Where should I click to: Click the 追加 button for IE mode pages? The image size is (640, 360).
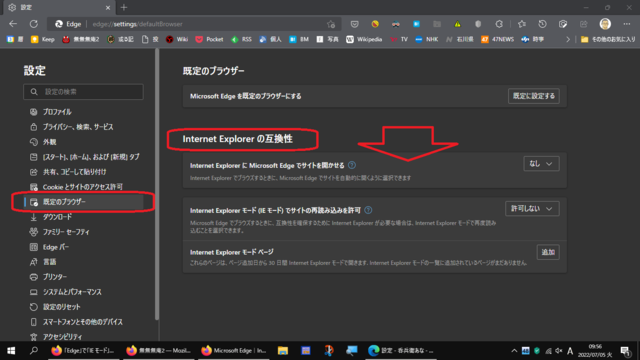(x=548, y=252)
